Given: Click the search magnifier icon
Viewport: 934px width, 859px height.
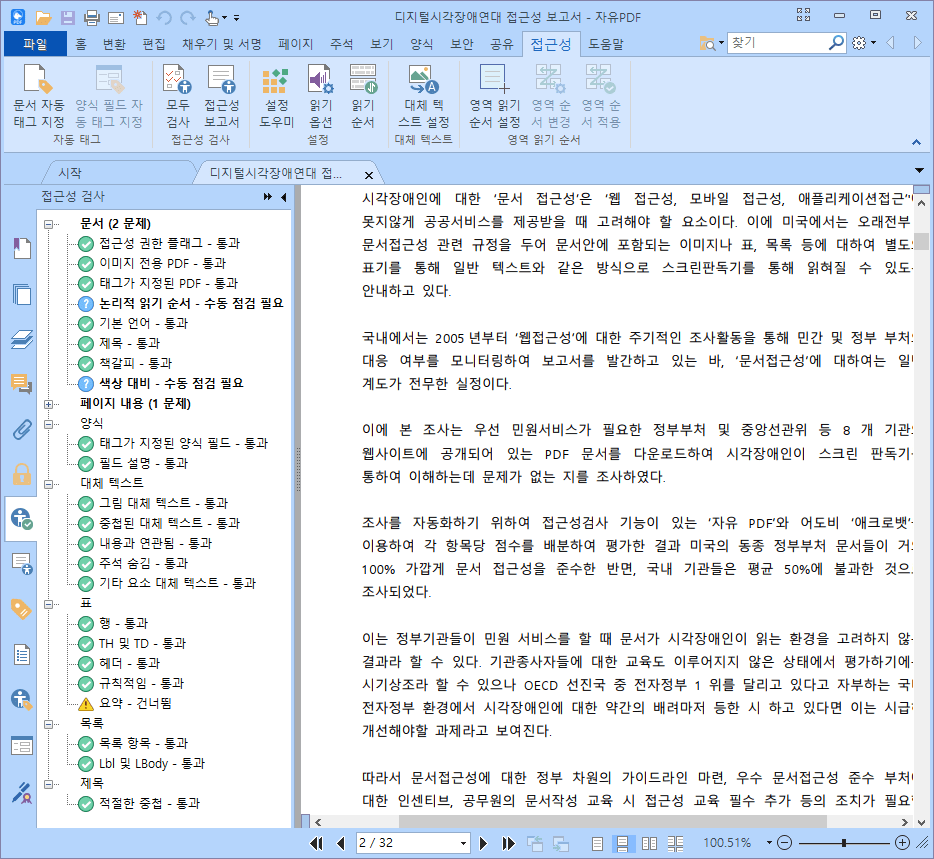Looking at the screenshot, I should coord(836,43).
